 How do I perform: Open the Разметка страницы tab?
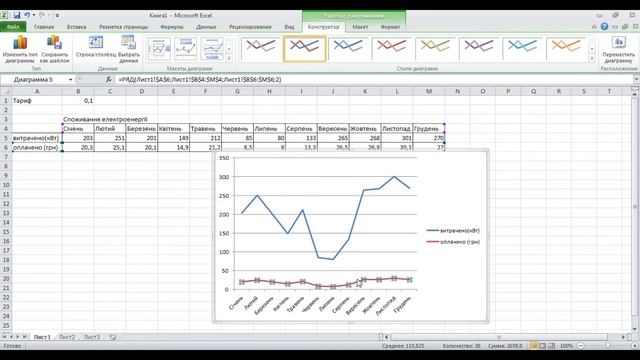(x=123, y=27)
